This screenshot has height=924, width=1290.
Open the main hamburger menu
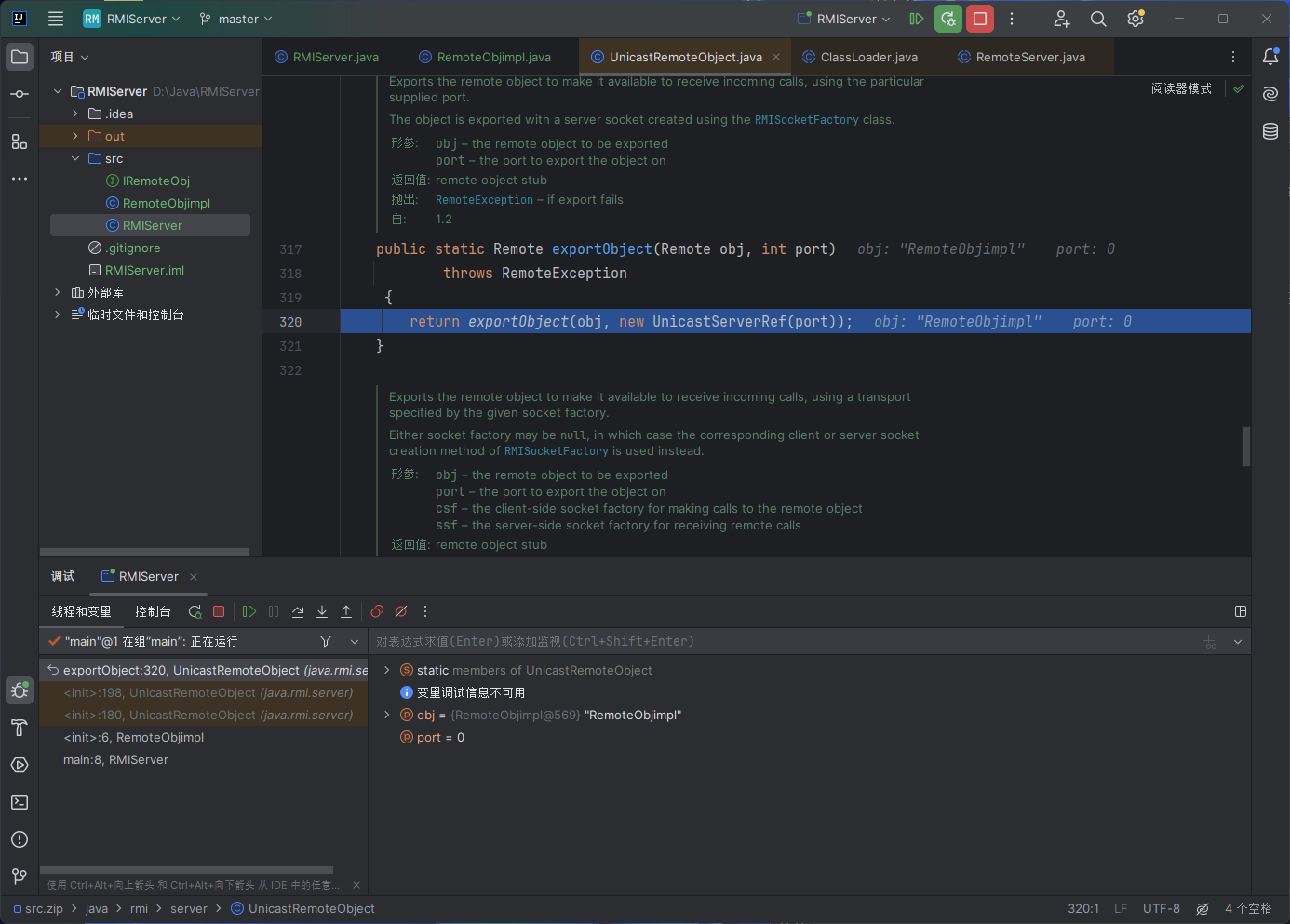(x=56, y=19)
